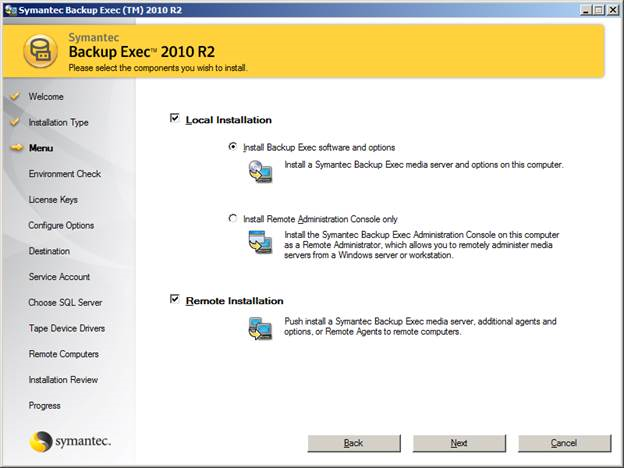Click the 'Install a Symantec Backup Exec media server' description

[424, 165]
